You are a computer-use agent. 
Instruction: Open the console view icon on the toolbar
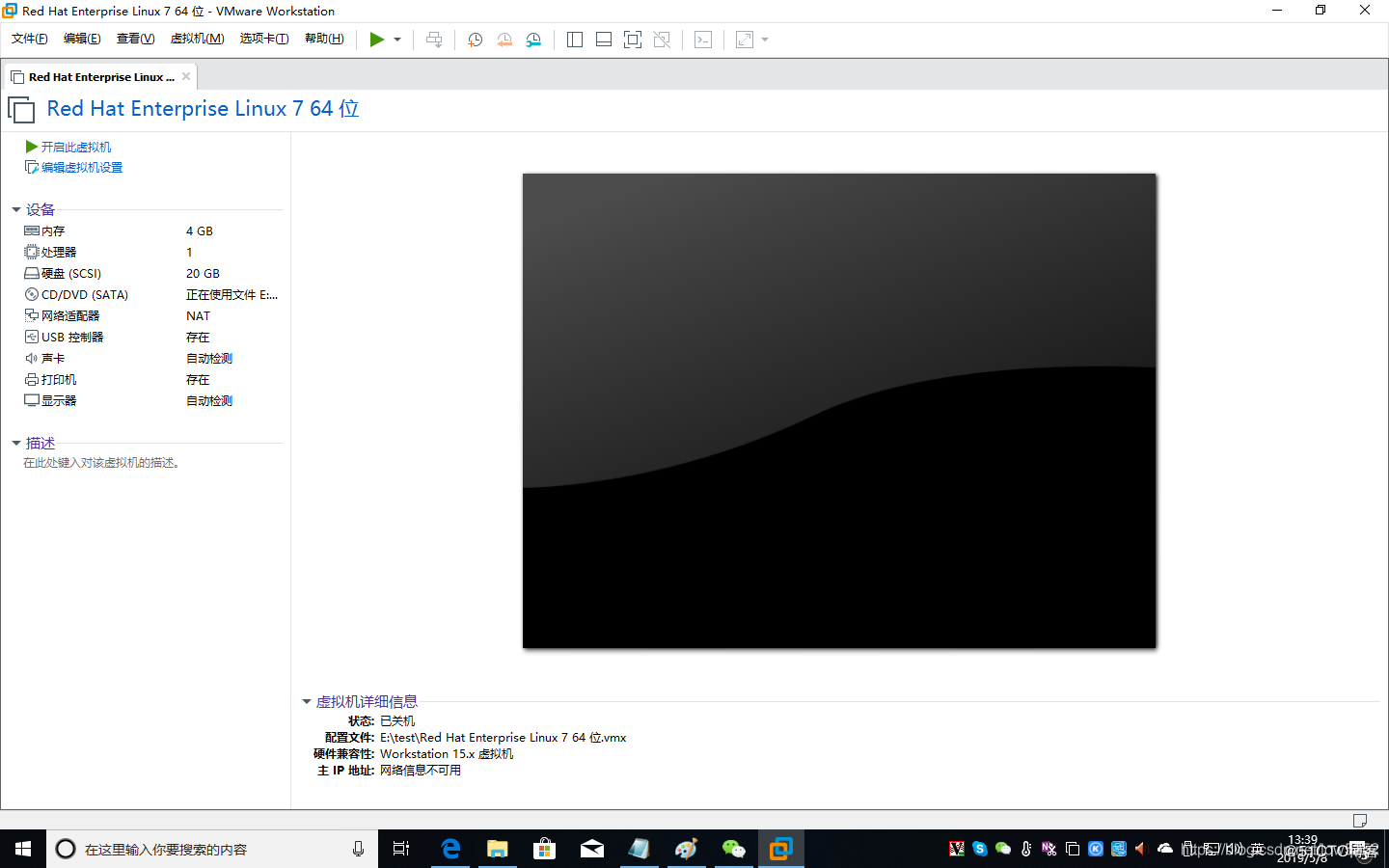[x=702, y=40]
